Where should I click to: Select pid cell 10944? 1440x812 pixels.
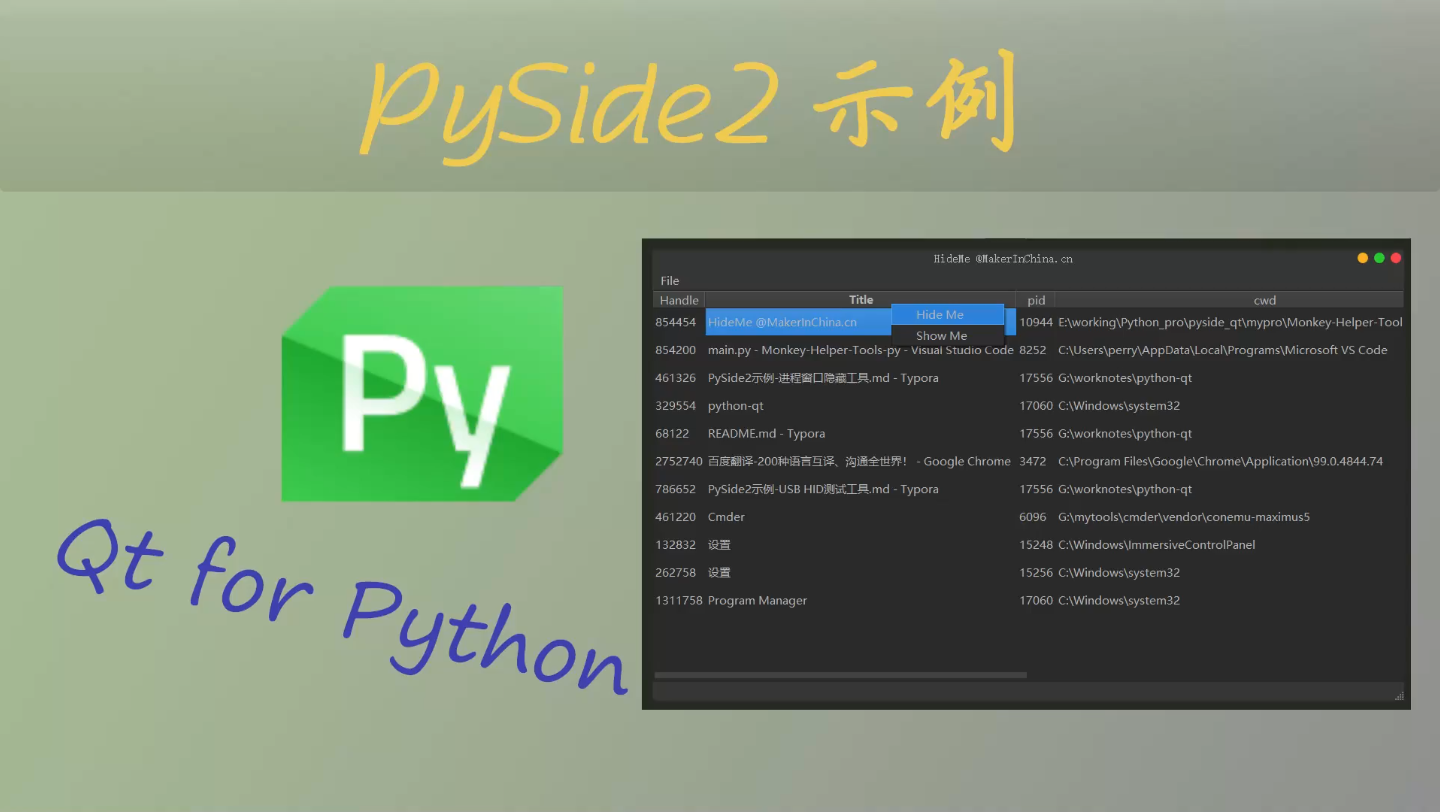pos(1036,322)
